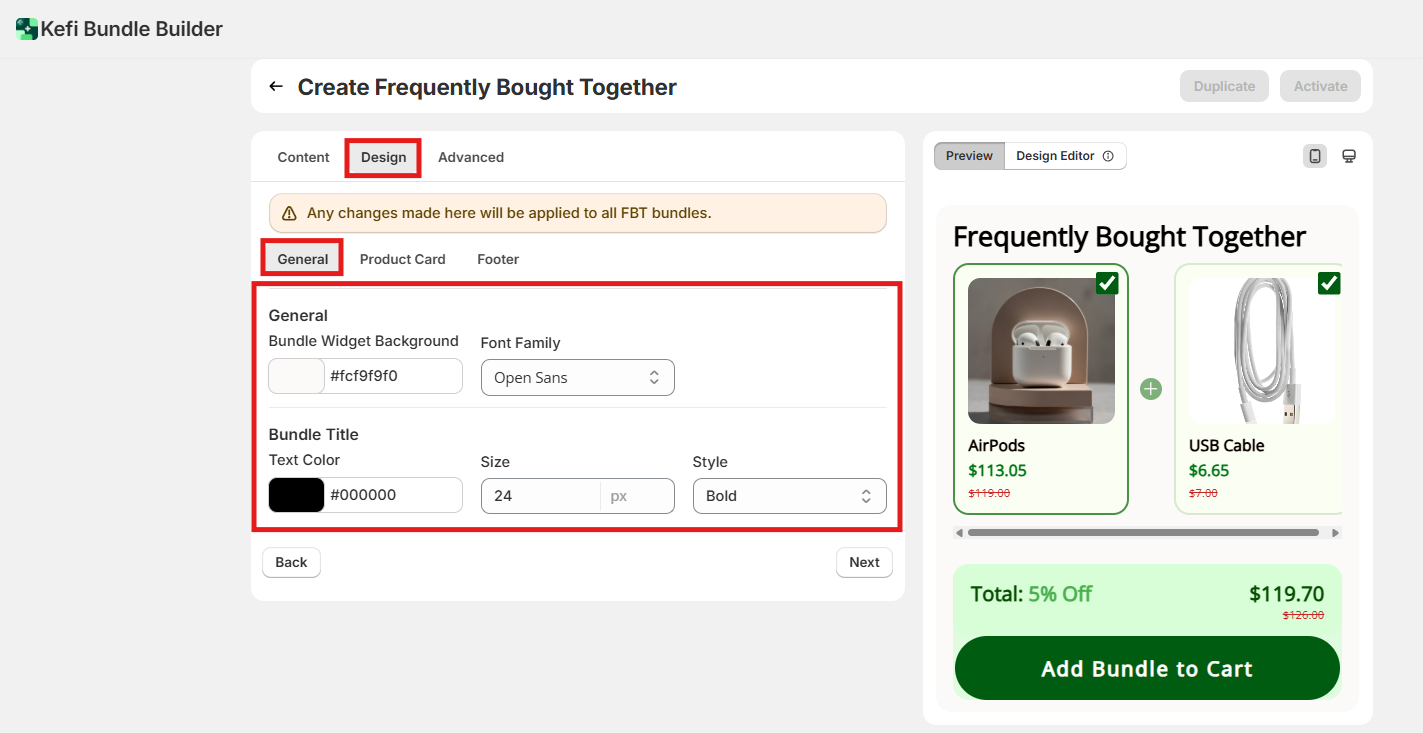This screenshot has height=733, width=1423.
Task: Click the Next button
Action: (864, 562)
